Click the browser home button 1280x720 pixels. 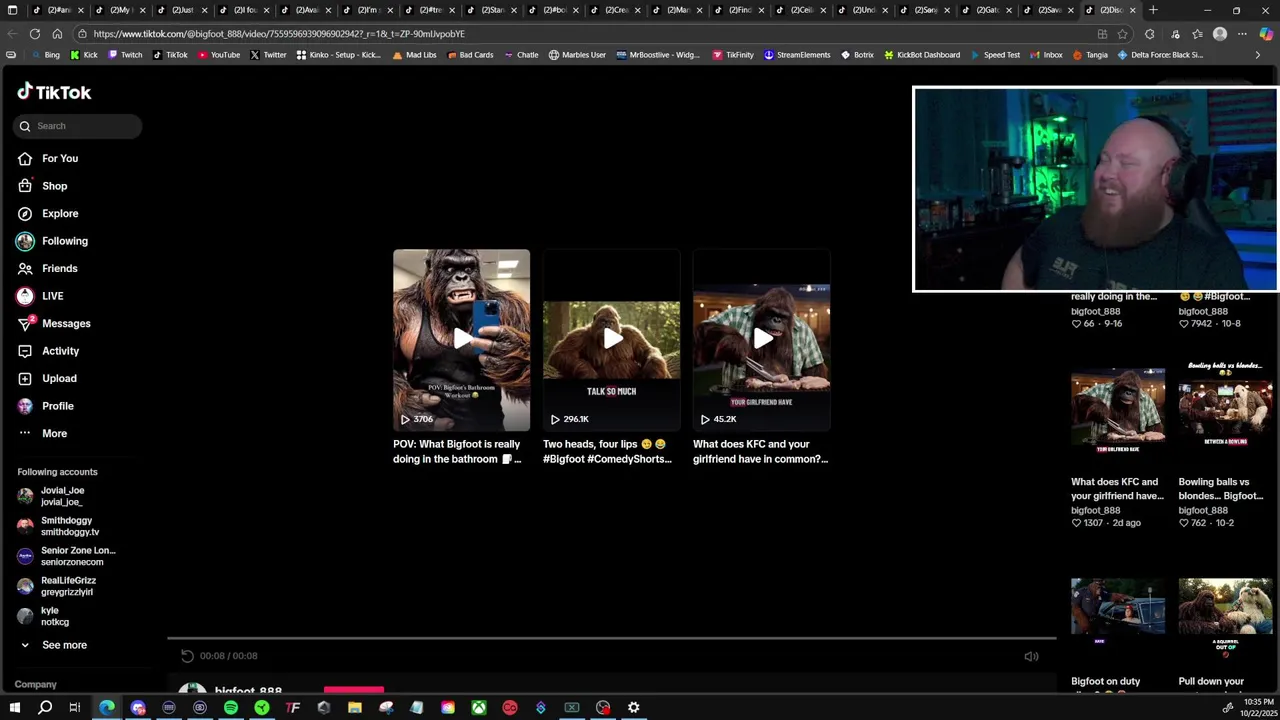(x=57, y=34)
